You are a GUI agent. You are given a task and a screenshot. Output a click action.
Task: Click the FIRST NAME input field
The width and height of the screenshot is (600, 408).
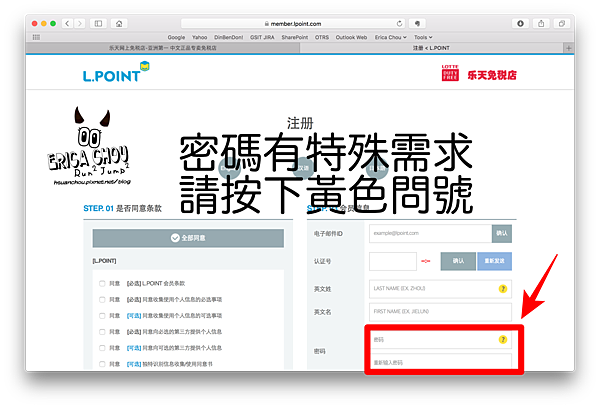(440, 312)
